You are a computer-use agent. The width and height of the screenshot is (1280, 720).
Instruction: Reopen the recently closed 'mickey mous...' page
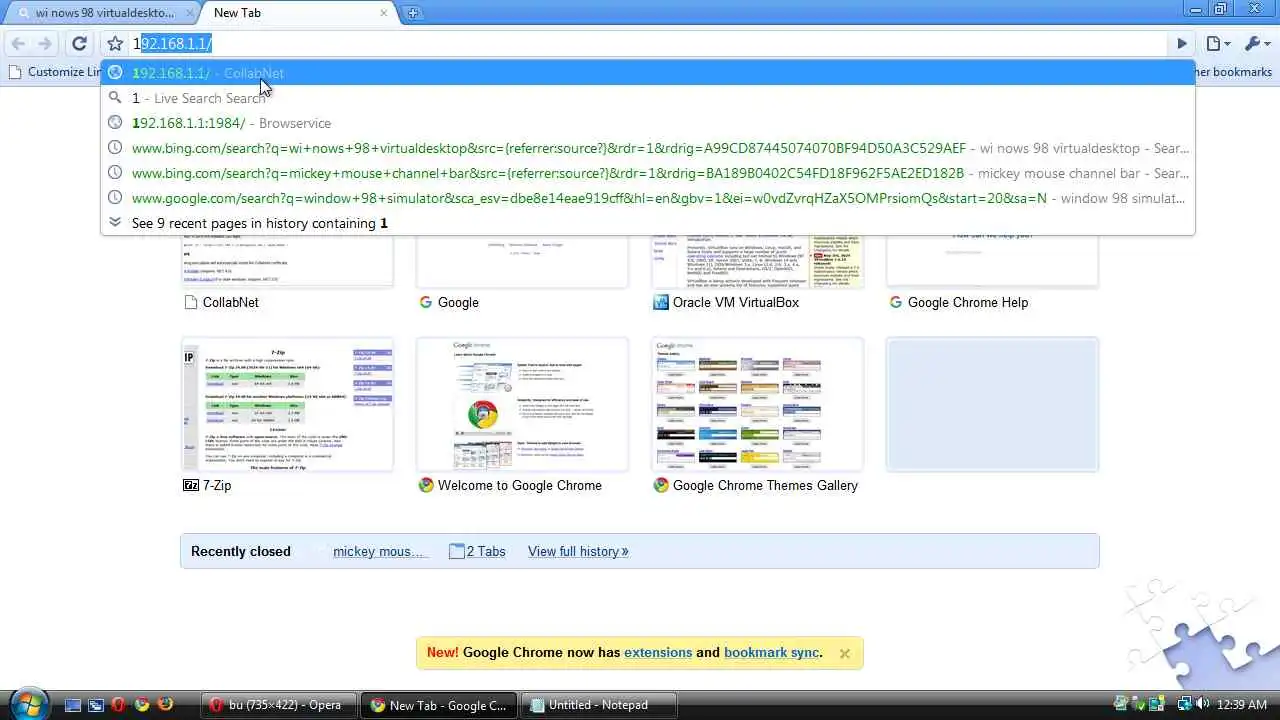click(378, 551)
